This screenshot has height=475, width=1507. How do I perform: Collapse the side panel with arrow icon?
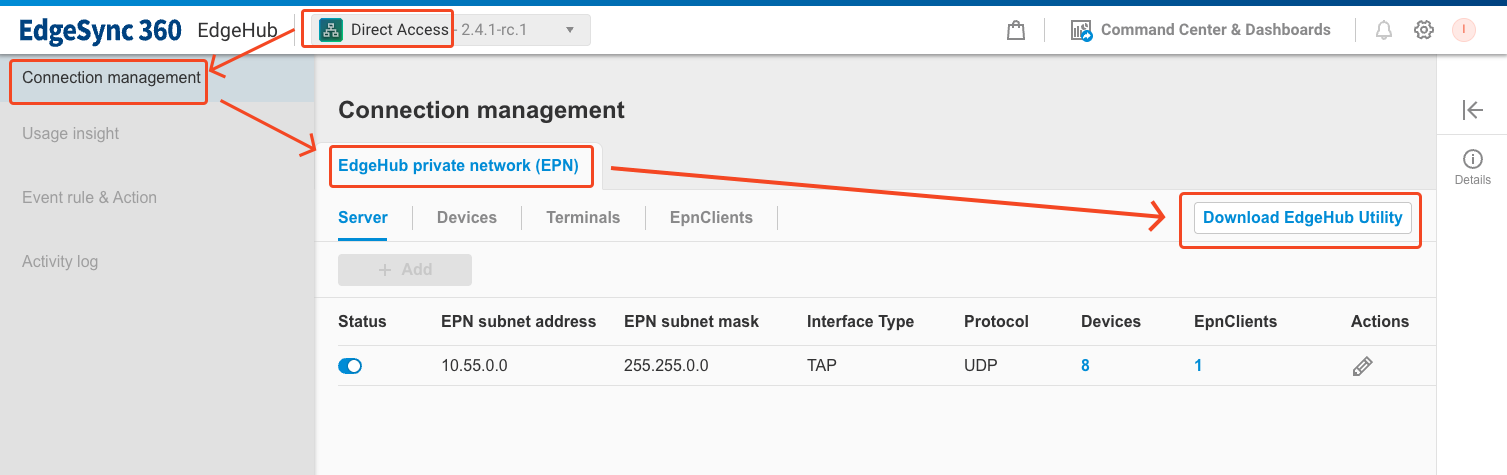point(1472,110)
